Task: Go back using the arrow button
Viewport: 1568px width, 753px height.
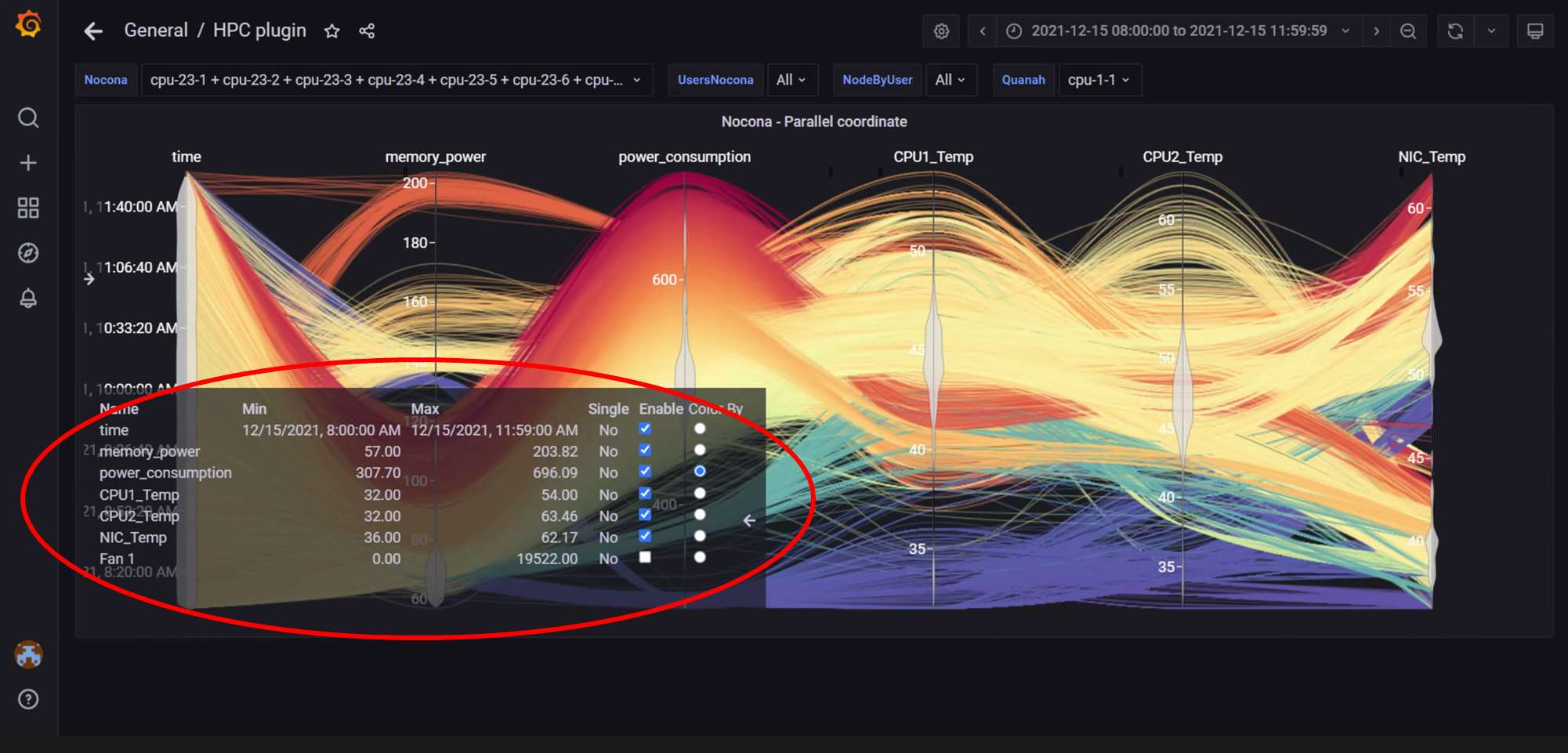Action: click(x=93, y=31)
